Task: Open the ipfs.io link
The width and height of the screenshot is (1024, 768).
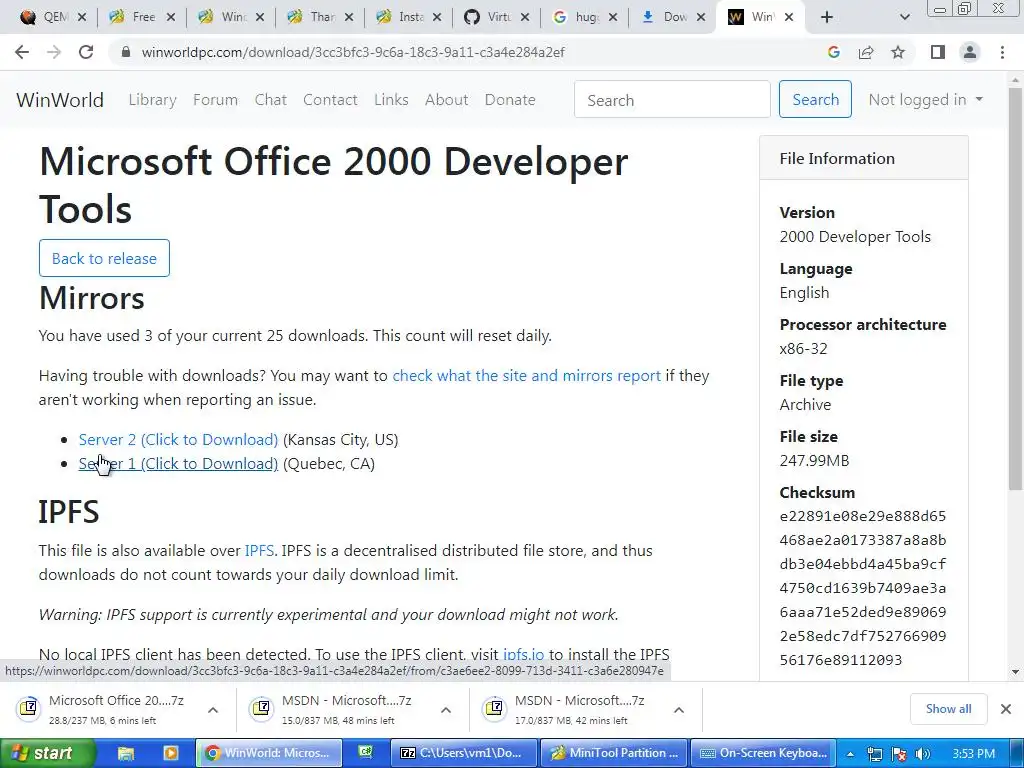Action: click(523, 654)
